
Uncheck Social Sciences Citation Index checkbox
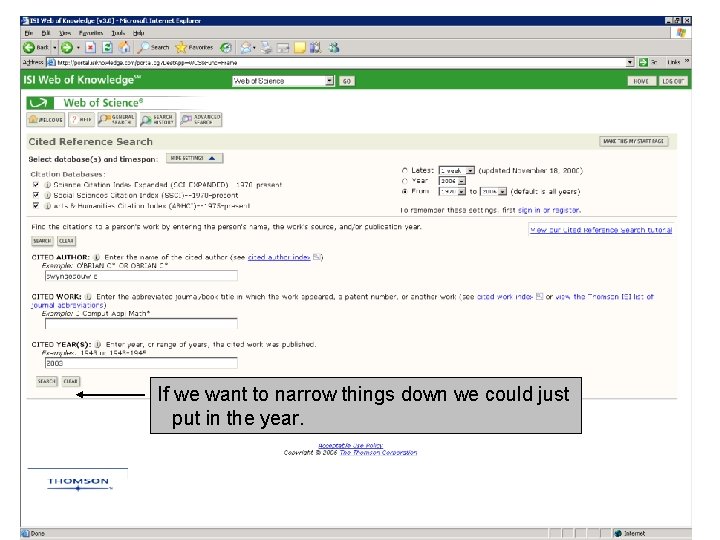(36, 195)
